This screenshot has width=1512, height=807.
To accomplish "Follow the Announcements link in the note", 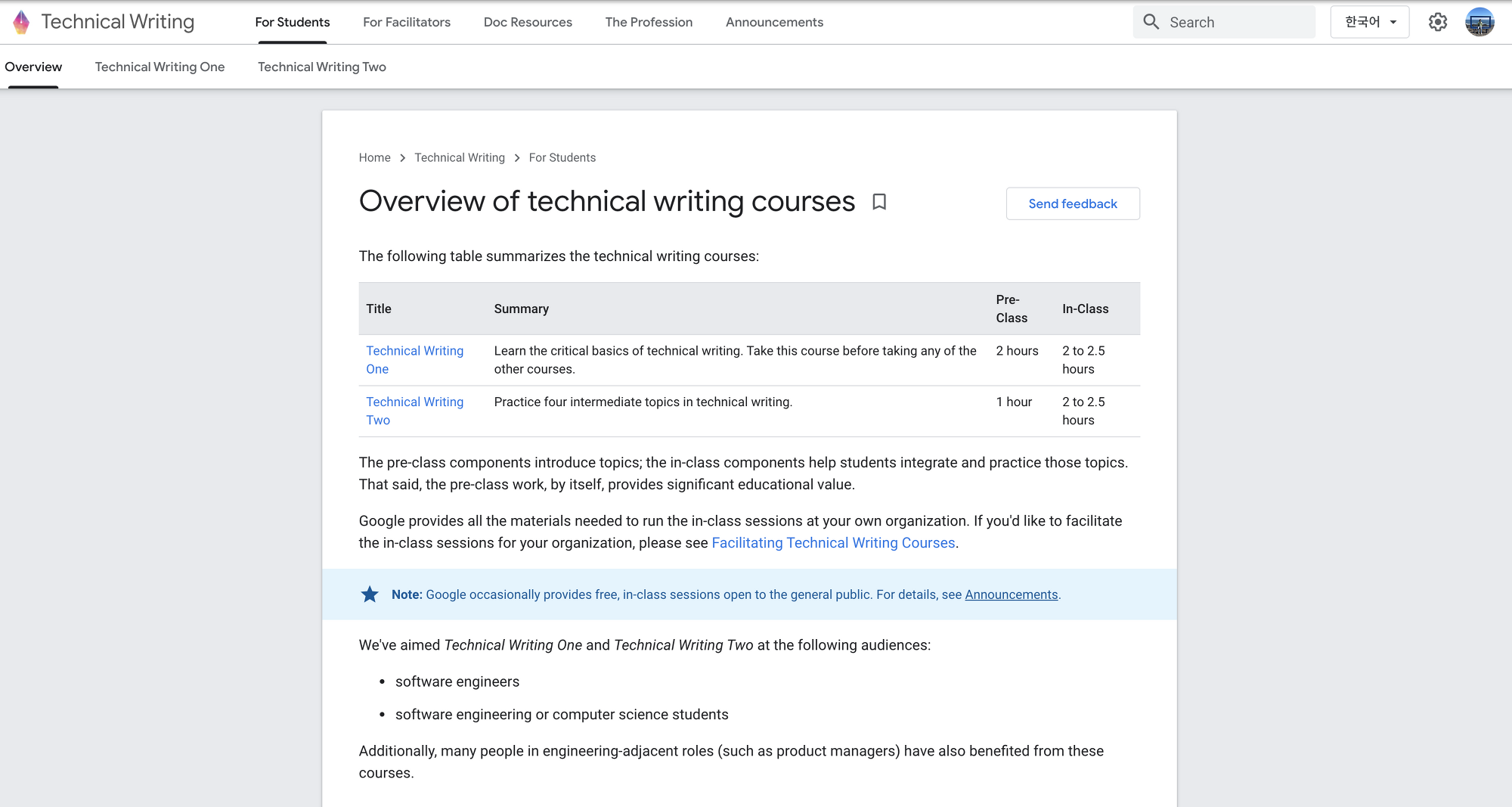I will pyautogui.click(x=1012, y=594).
